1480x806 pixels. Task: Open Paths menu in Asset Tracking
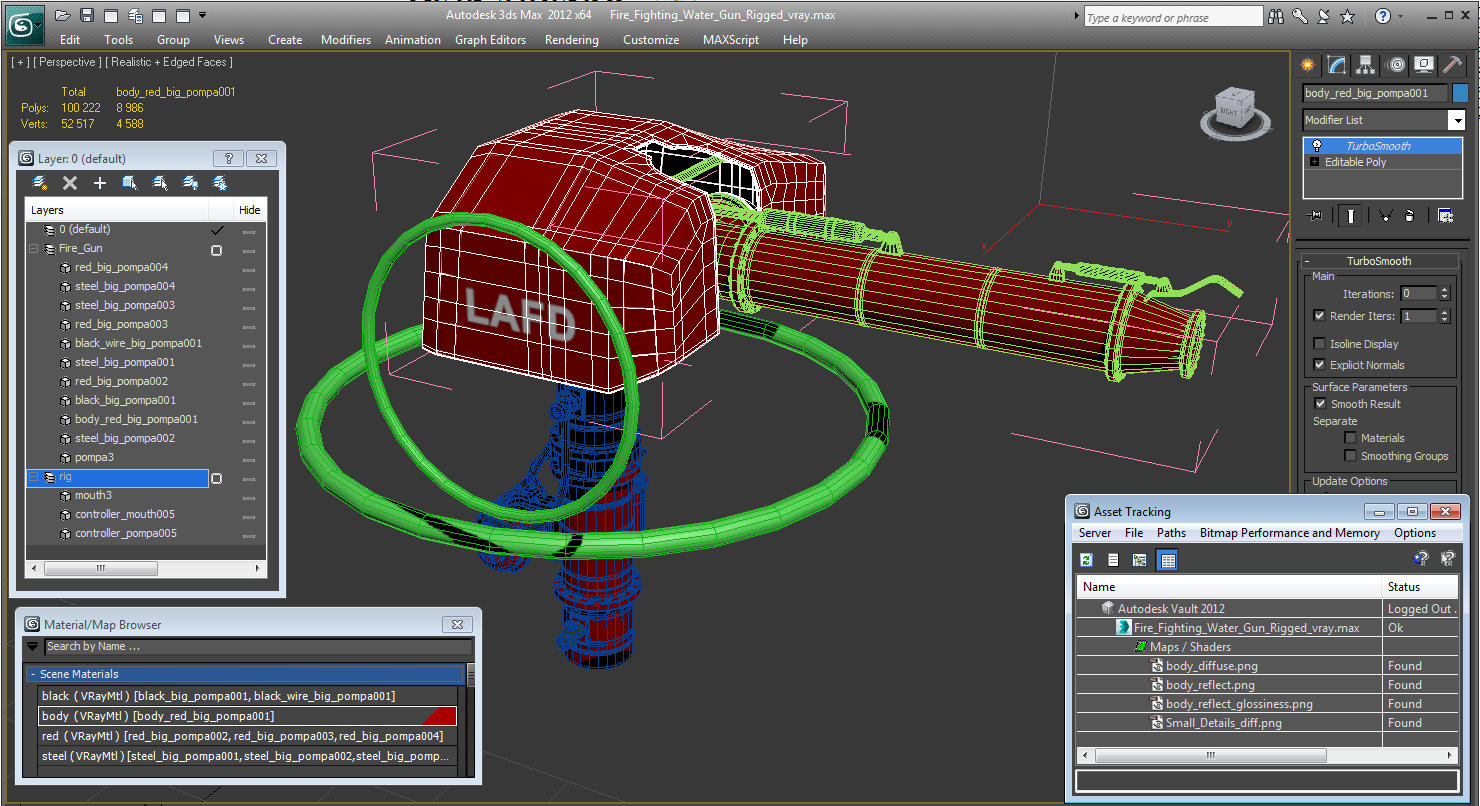(1171, 533)
